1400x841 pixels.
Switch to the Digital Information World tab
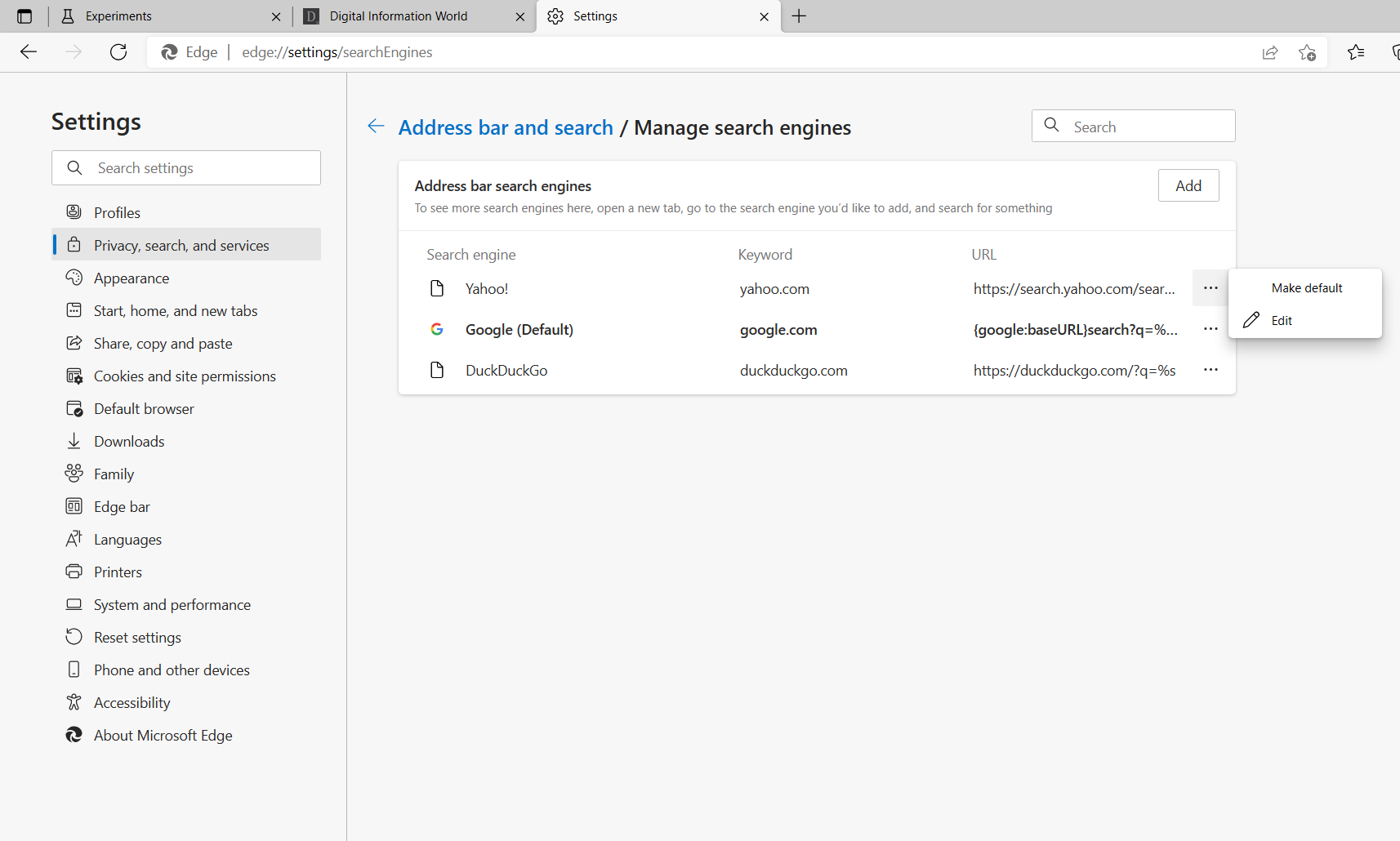pyautogui.click(x=414, y=16)
